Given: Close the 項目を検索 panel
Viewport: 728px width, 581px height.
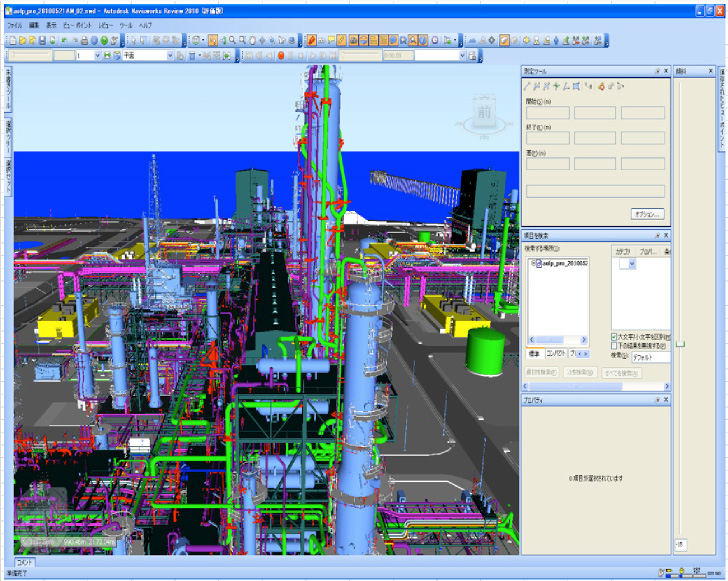Looking at the screenshot, I should point(666,236).
